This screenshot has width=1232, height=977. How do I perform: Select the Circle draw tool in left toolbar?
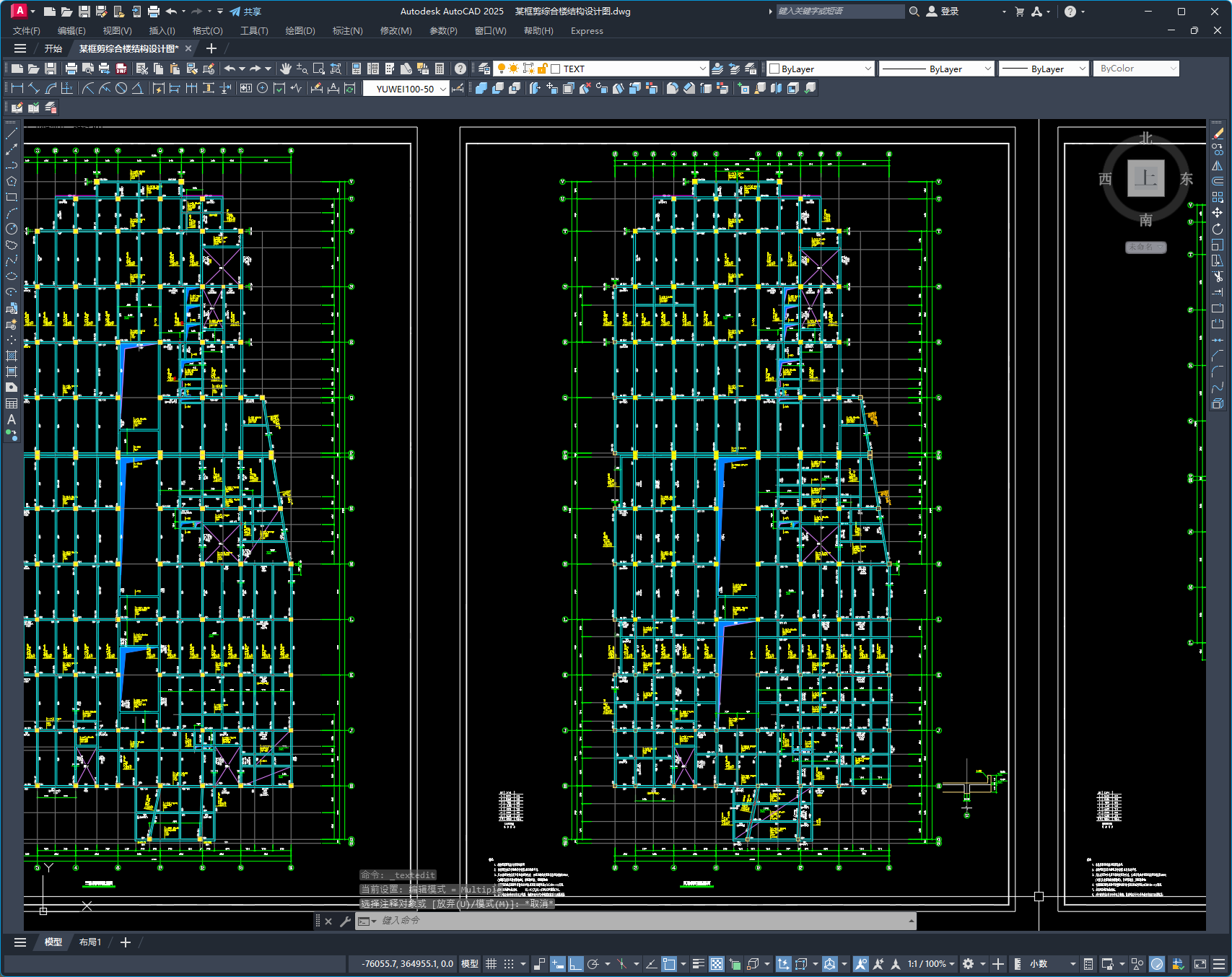tap(12, 229)
